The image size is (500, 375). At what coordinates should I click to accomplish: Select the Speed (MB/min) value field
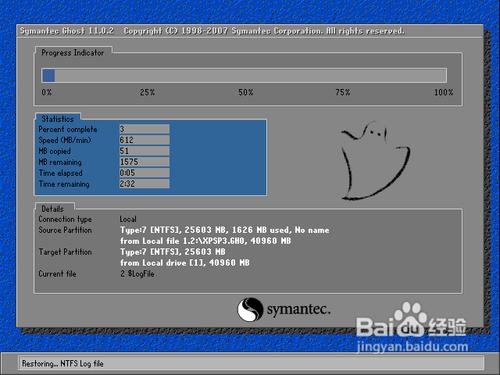[x=144, y=140]
